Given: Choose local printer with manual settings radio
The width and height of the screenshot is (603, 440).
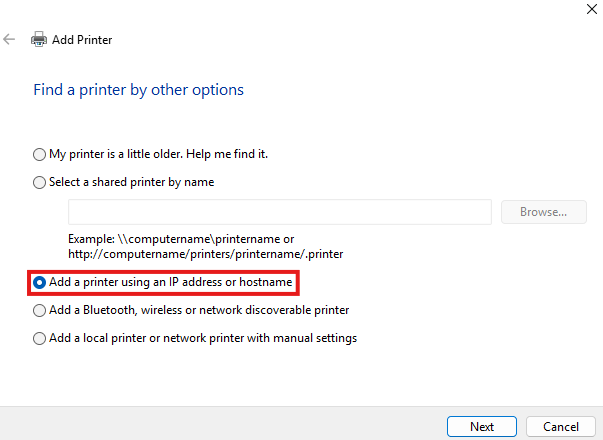Looking at the screenshot, I should [39, 338].
